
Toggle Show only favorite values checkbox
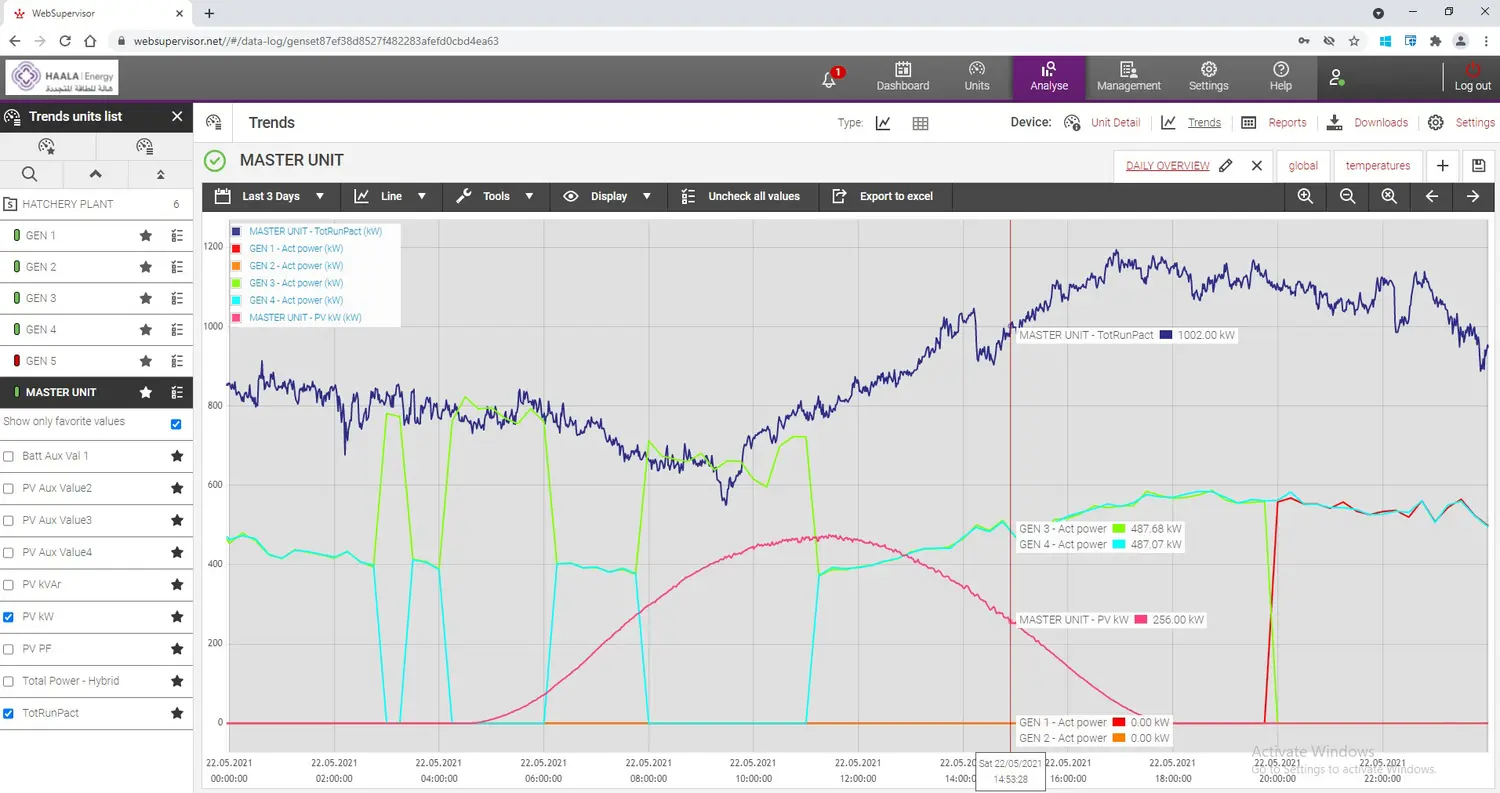tap(176, 424)
